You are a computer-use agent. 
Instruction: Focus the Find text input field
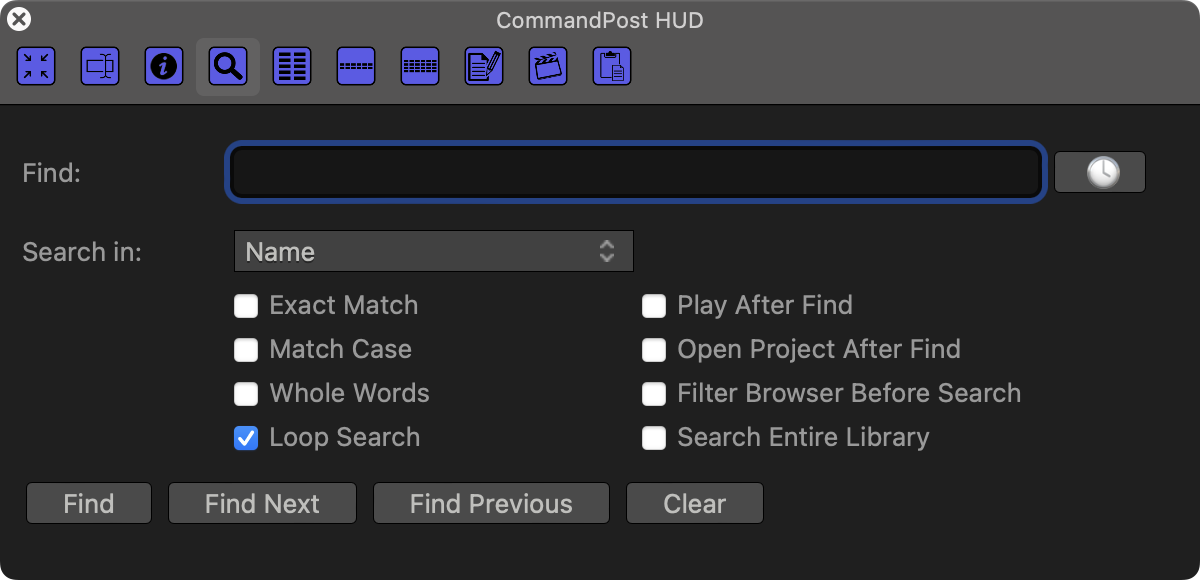635,172
